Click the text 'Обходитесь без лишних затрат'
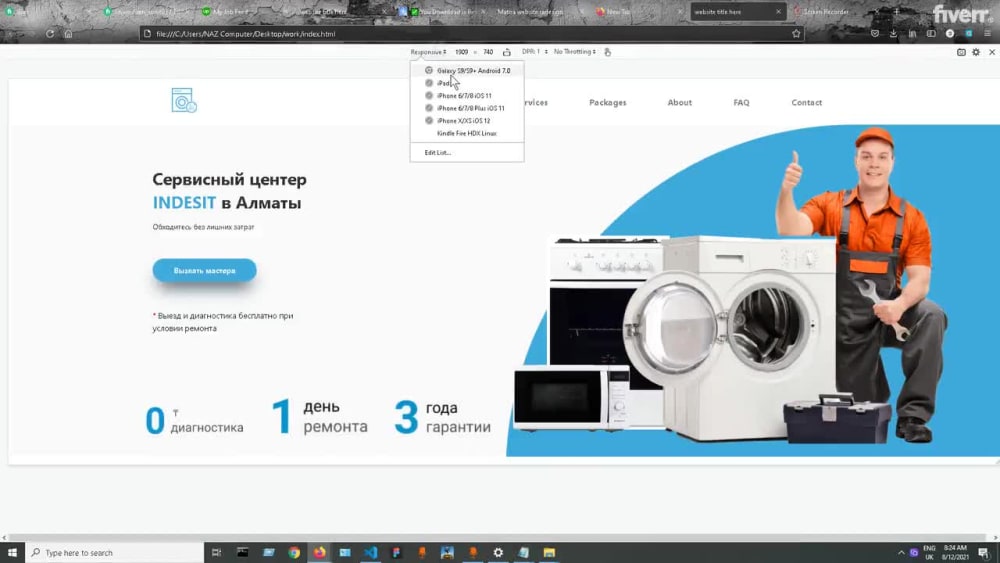Viewport: 1000px width, 563px height. click(203, 227)
